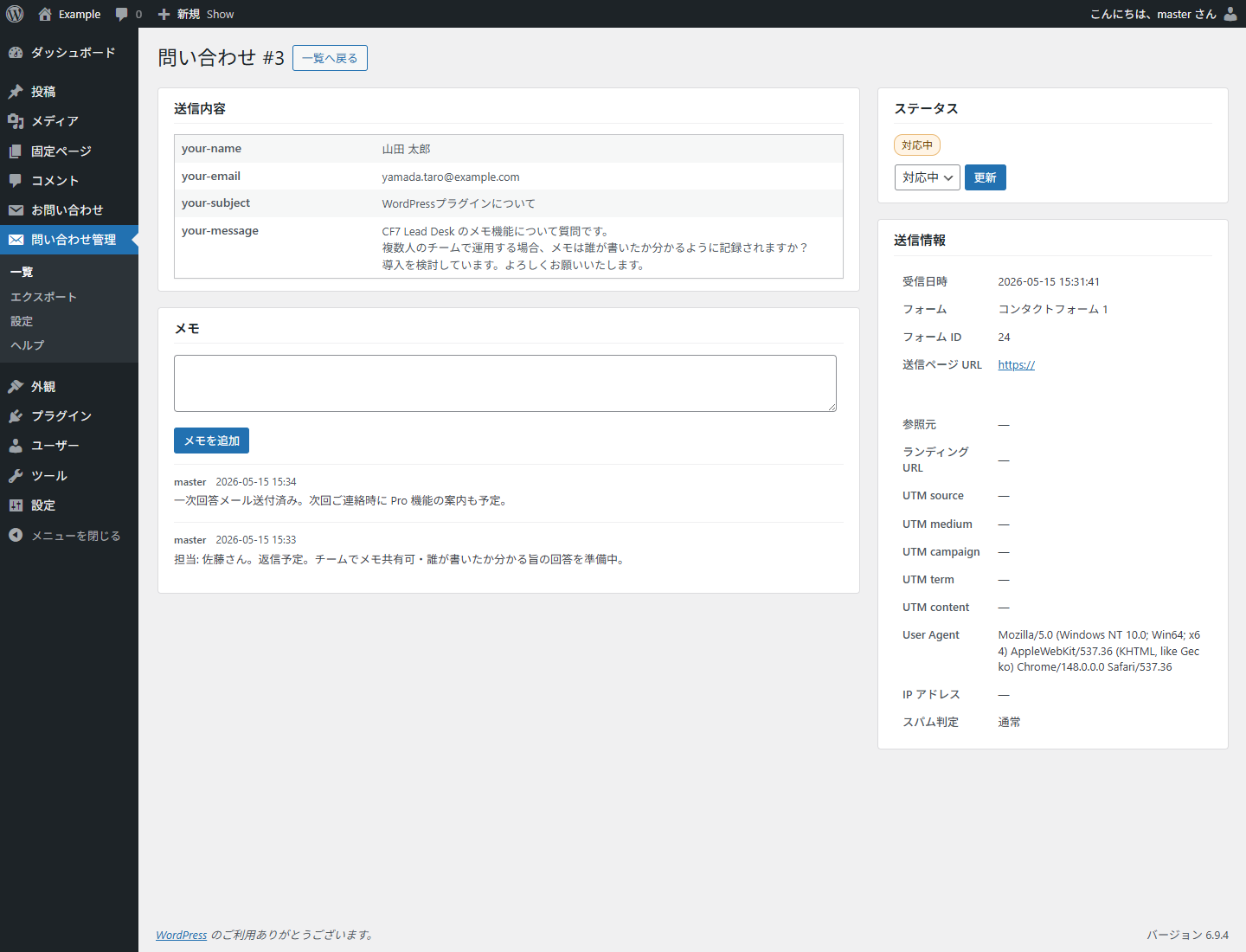1246x952 pixels.
Task: Click the WordPress logo icon
Action: [15, 14]
